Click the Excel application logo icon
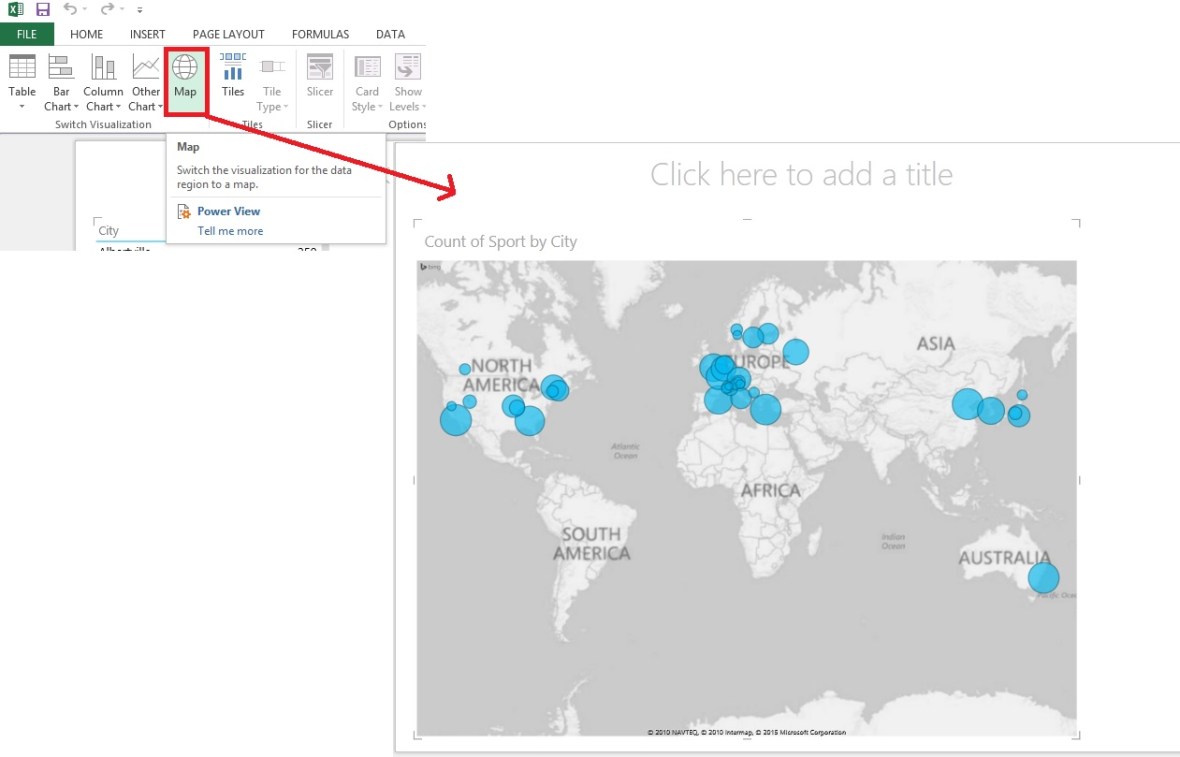The width and height of the screenshot is (1180, 757). (16, 9)
